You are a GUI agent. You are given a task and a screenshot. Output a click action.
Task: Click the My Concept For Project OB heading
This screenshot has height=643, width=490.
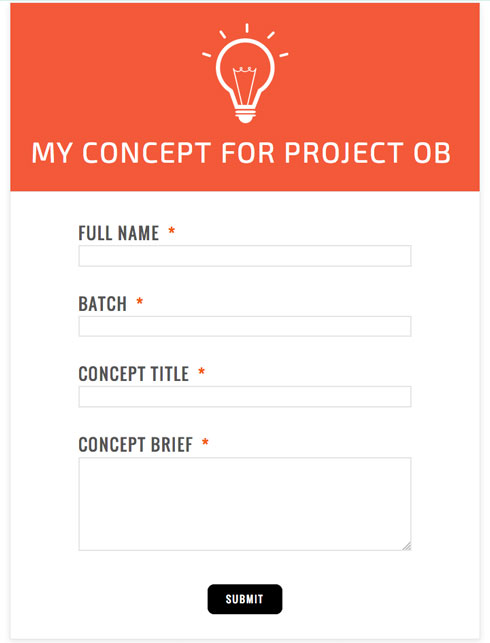(x=241, y=153)
